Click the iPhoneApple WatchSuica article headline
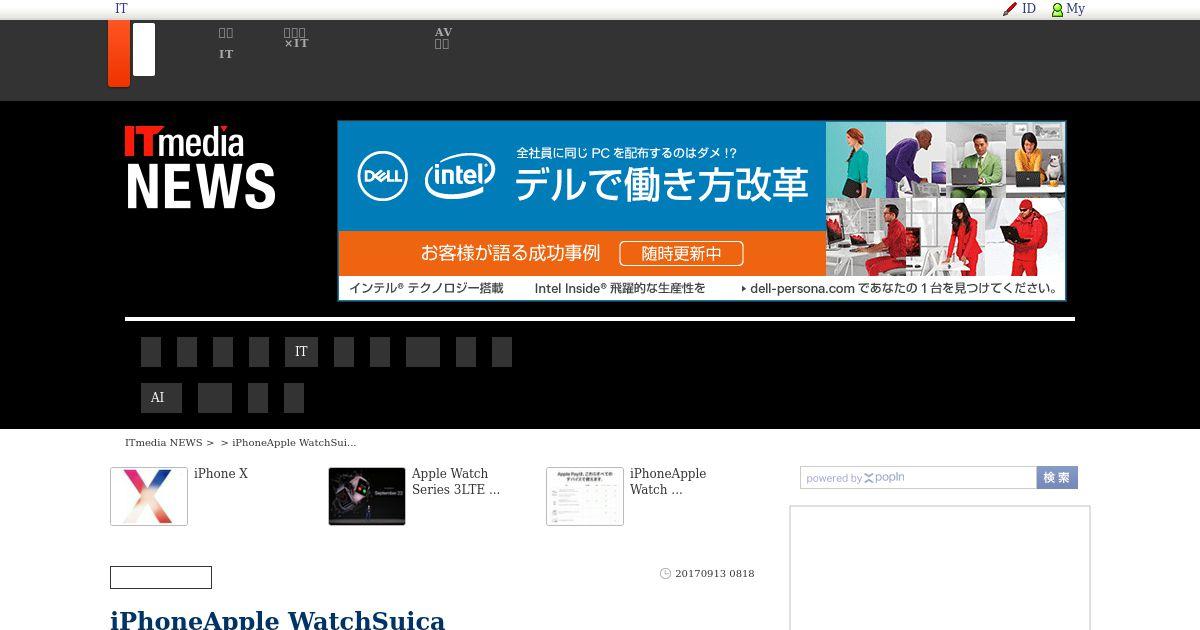 pos(278,620)
